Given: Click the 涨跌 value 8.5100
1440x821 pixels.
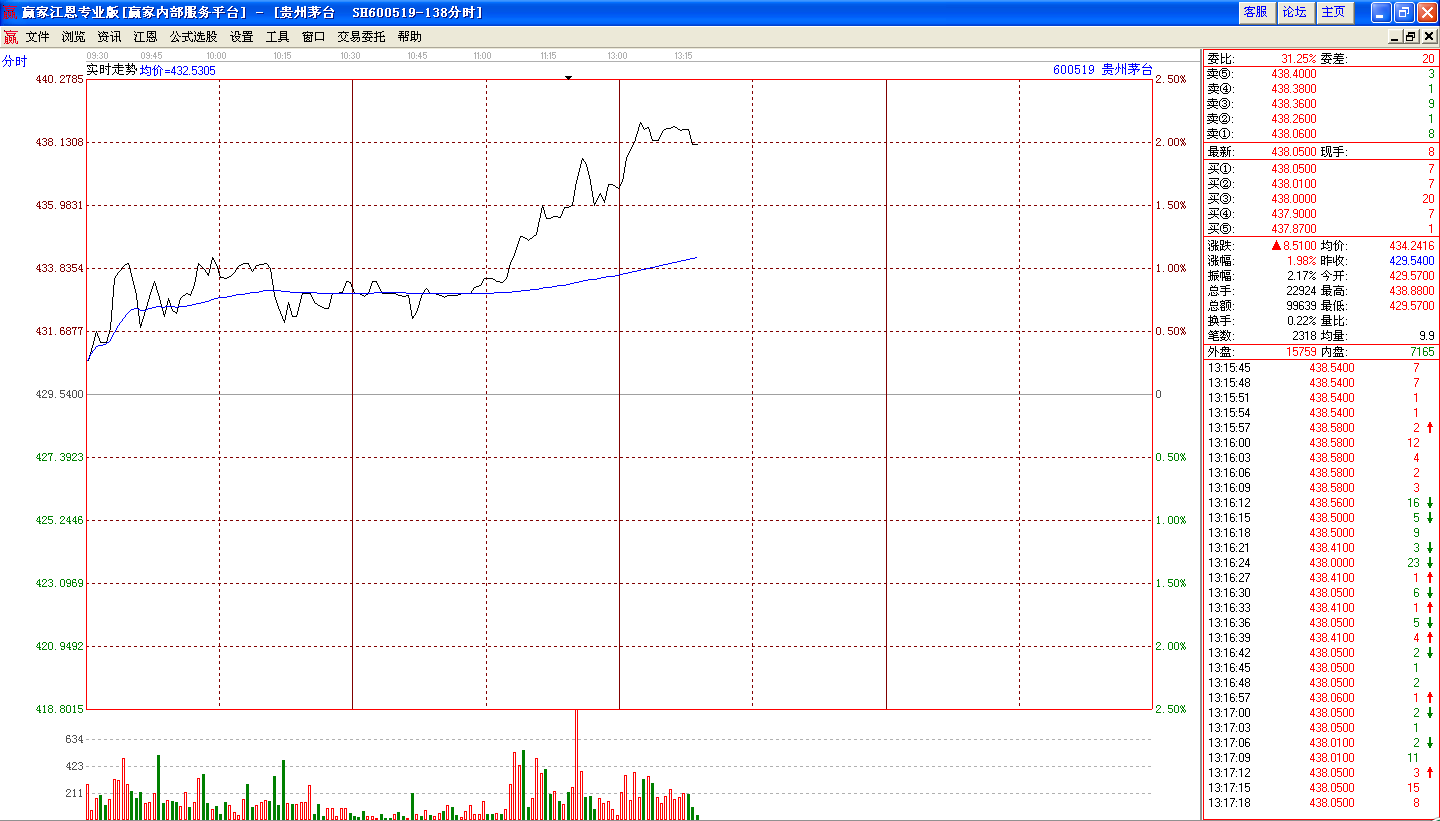Looking at the screenshot, I should point(1294,246).
